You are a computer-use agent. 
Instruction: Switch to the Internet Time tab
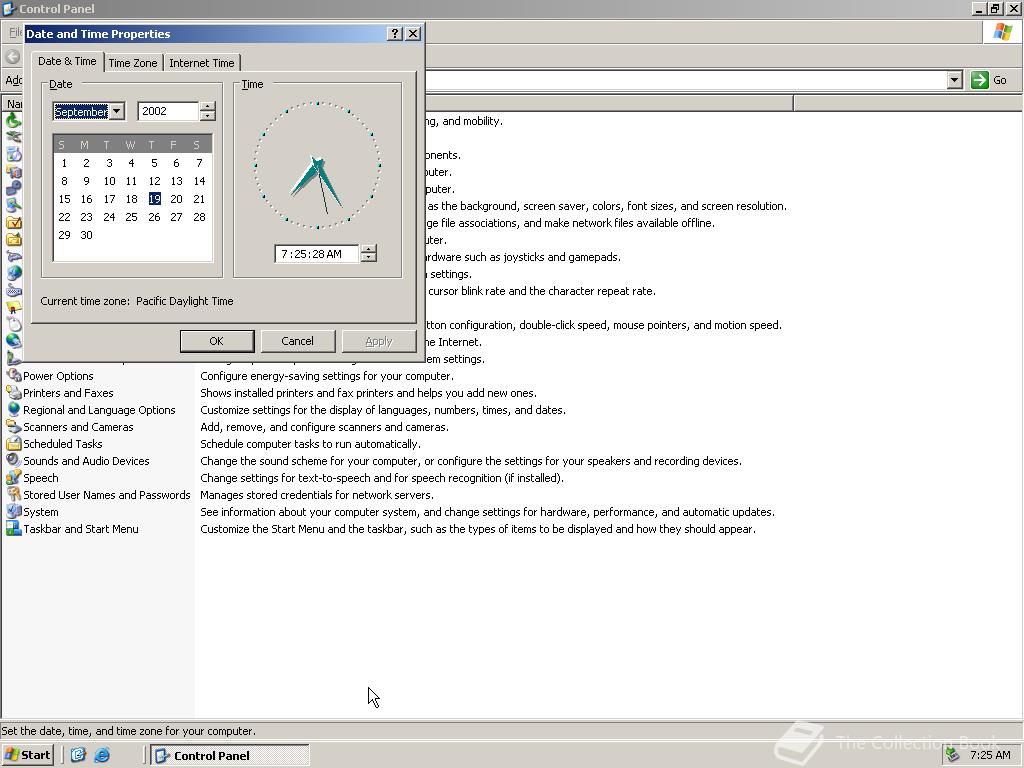pos(202,63)
